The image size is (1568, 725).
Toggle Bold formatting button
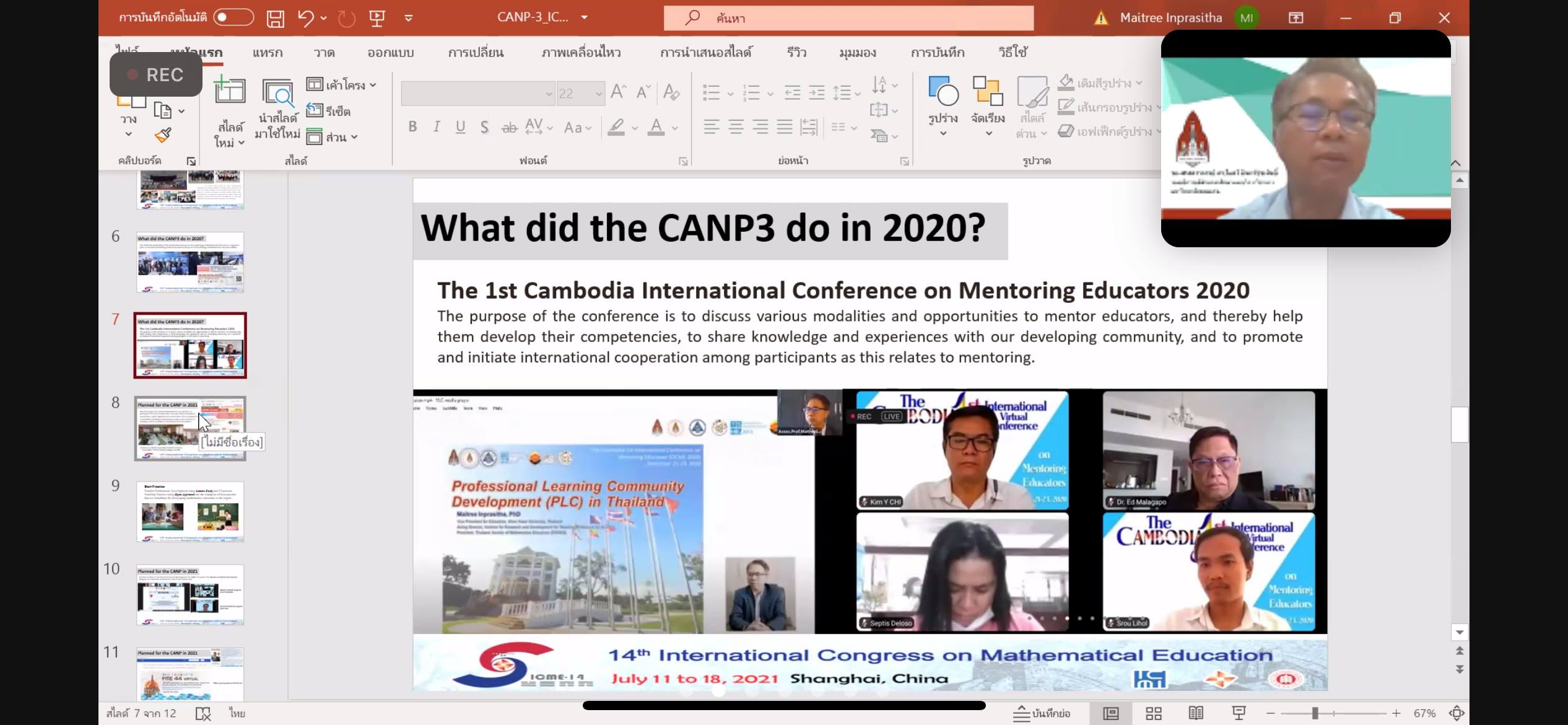[412, 127]
